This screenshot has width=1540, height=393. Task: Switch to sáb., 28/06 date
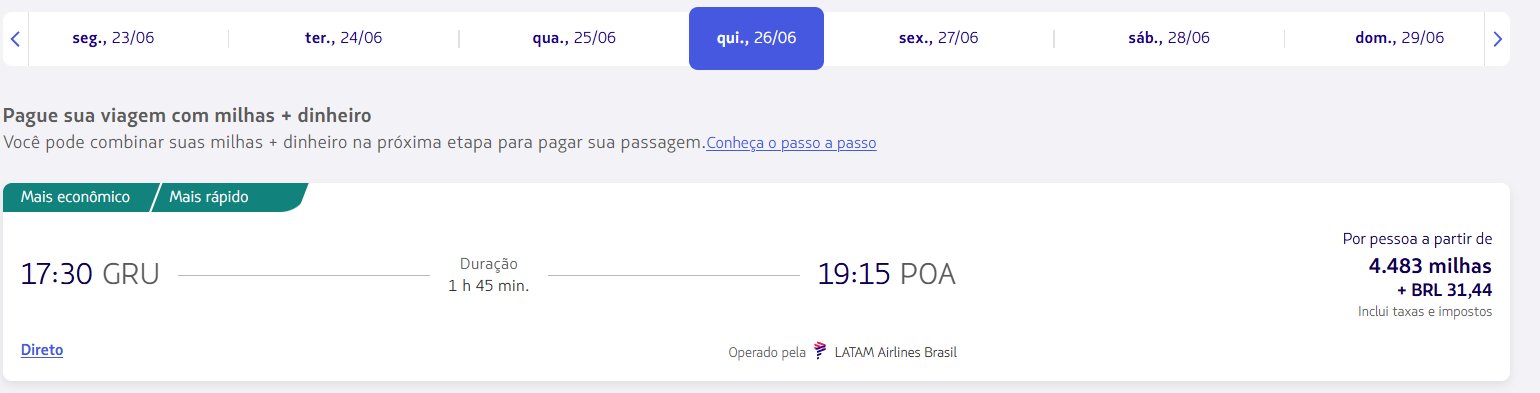pyautogui.click(x=1169, y=38)
